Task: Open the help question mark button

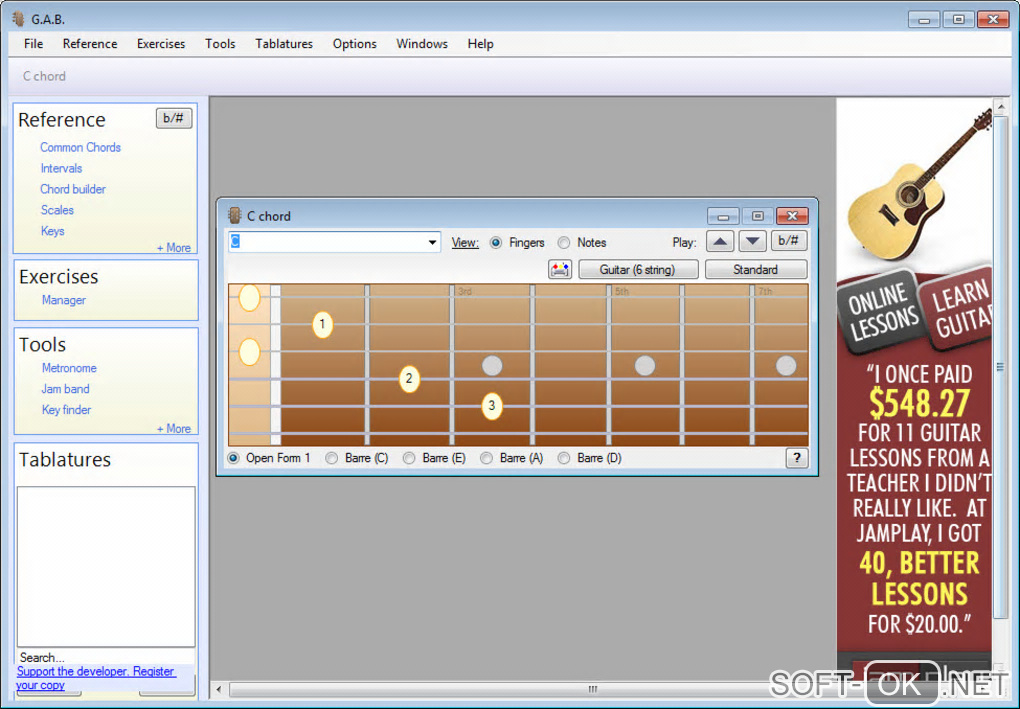Action: pos(797,458)
